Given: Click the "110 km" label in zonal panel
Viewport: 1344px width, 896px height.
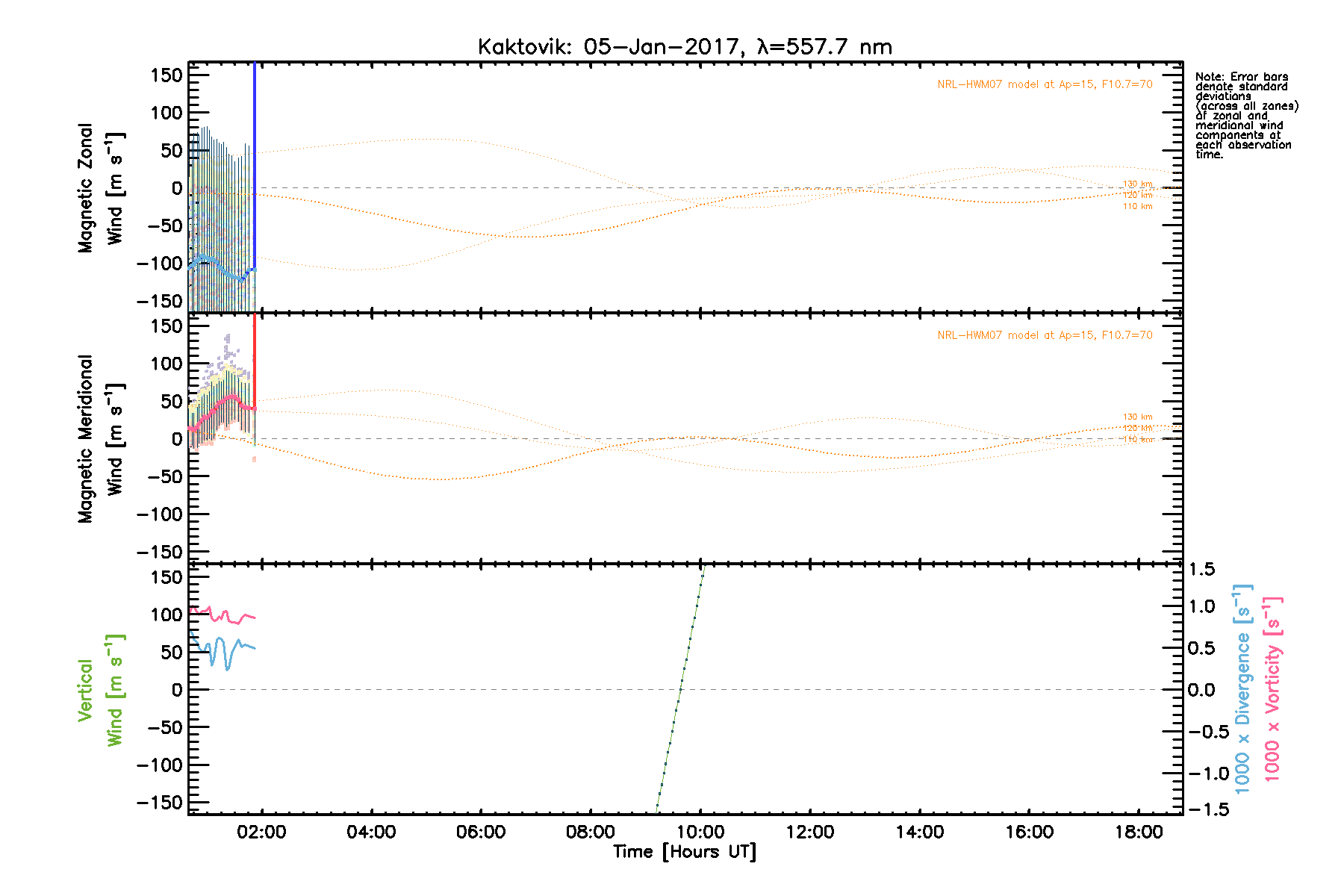Looking at the screenshot, I should coord(1138,206).
